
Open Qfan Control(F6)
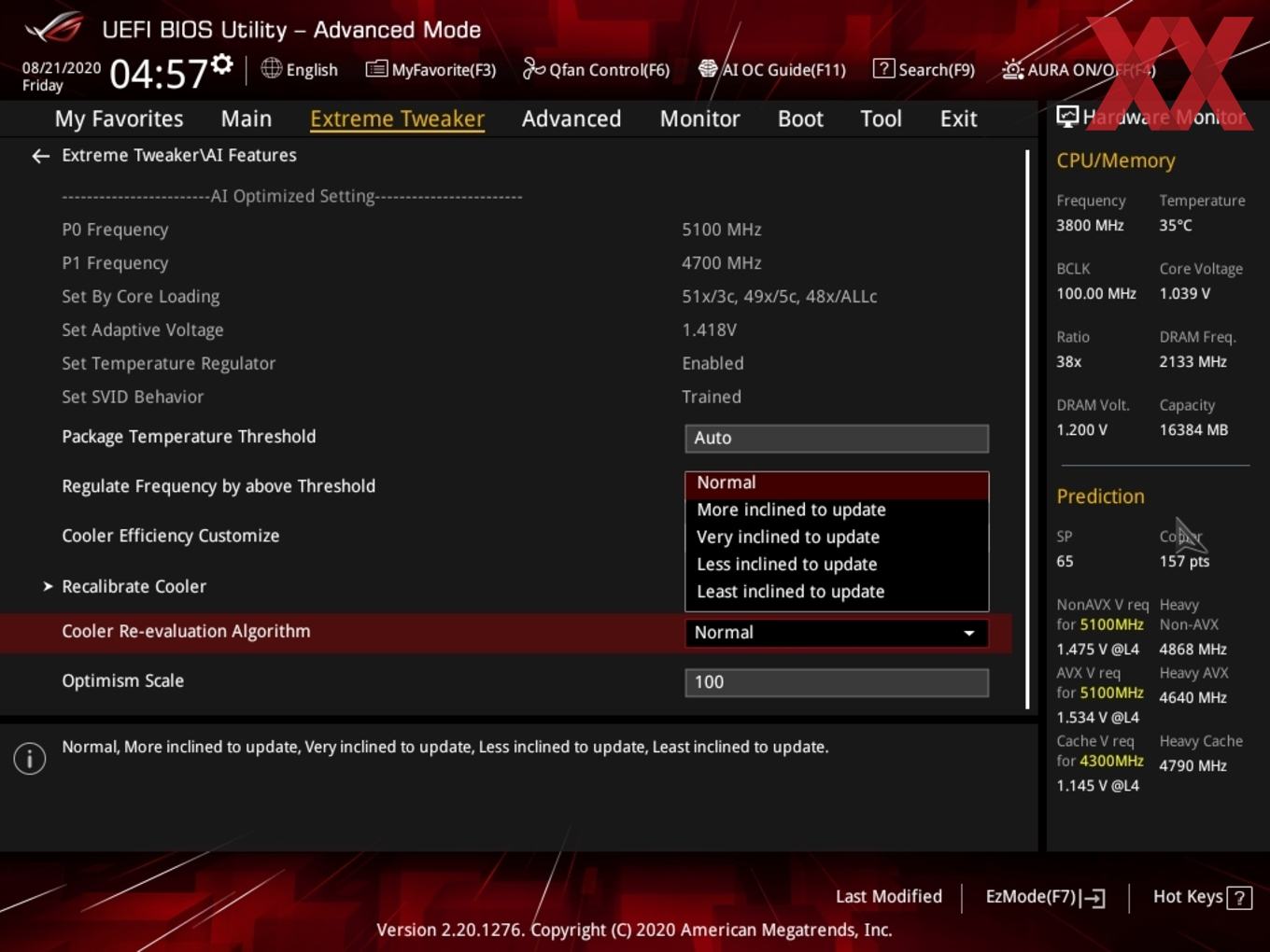596,69
